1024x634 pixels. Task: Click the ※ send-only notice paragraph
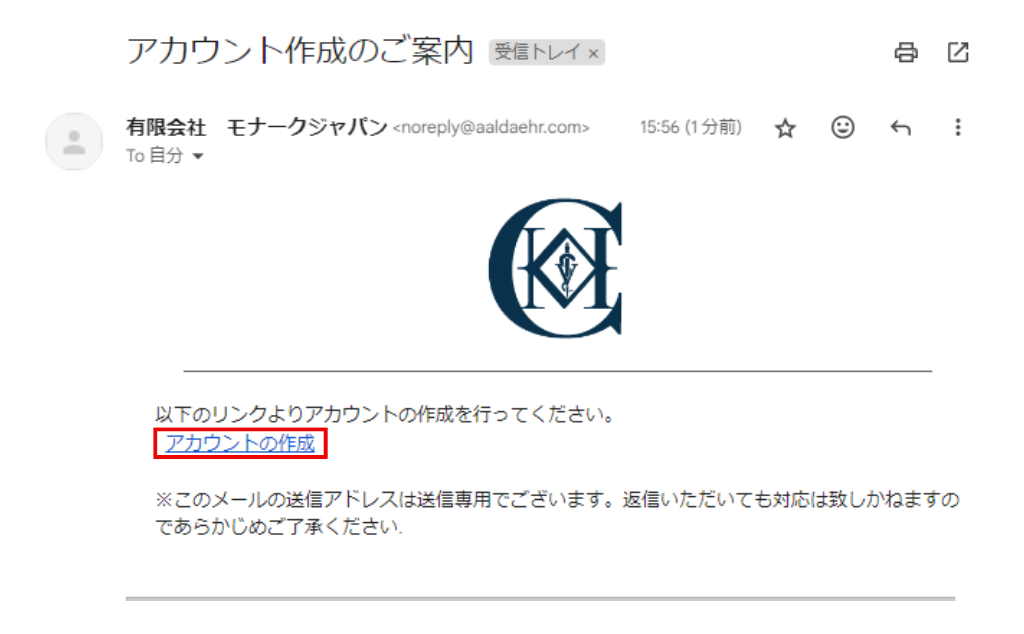pos(556,513)
